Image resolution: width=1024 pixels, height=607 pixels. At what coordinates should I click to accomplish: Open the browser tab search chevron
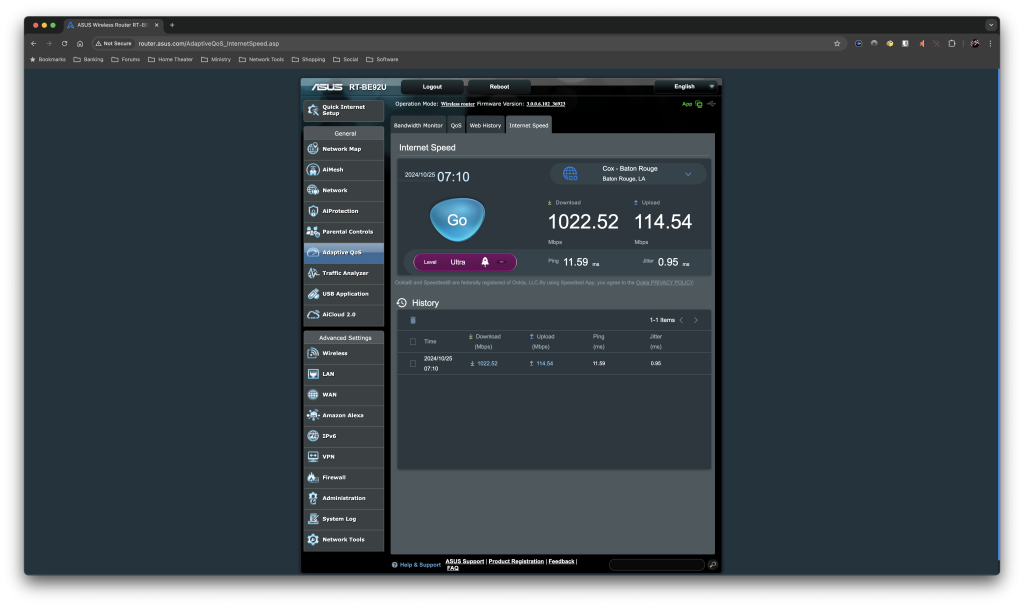[x=991, y=25]
